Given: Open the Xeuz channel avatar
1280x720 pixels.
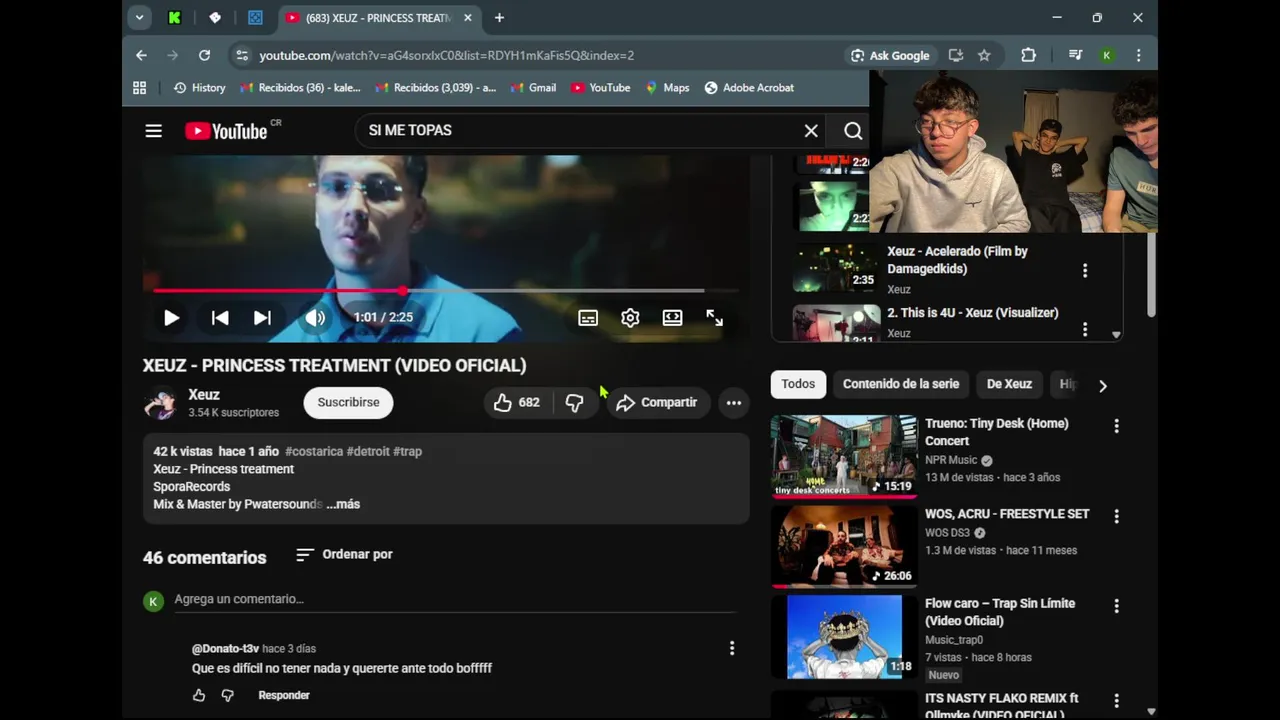Looking at the screenshot, I should [x=159, y=403].
